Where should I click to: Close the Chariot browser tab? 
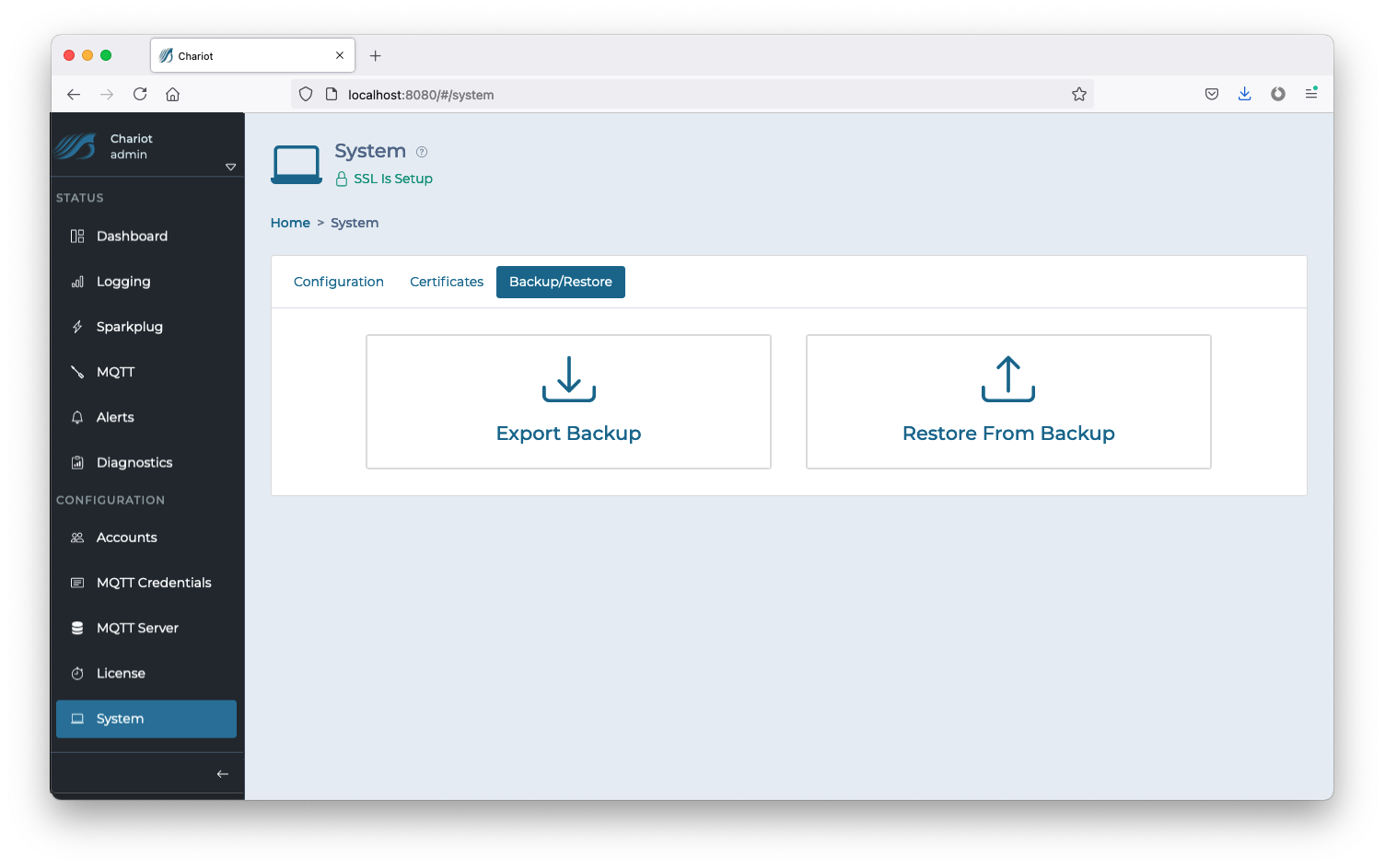[x=340, y=55]
